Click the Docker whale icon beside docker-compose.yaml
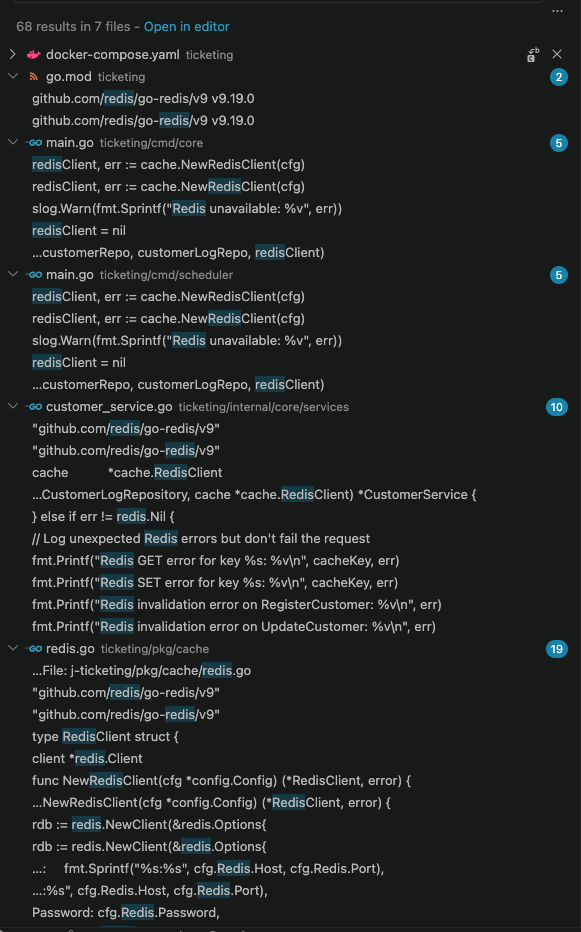The height and width of the screenshot is (932, 581). tap(34, 55)
